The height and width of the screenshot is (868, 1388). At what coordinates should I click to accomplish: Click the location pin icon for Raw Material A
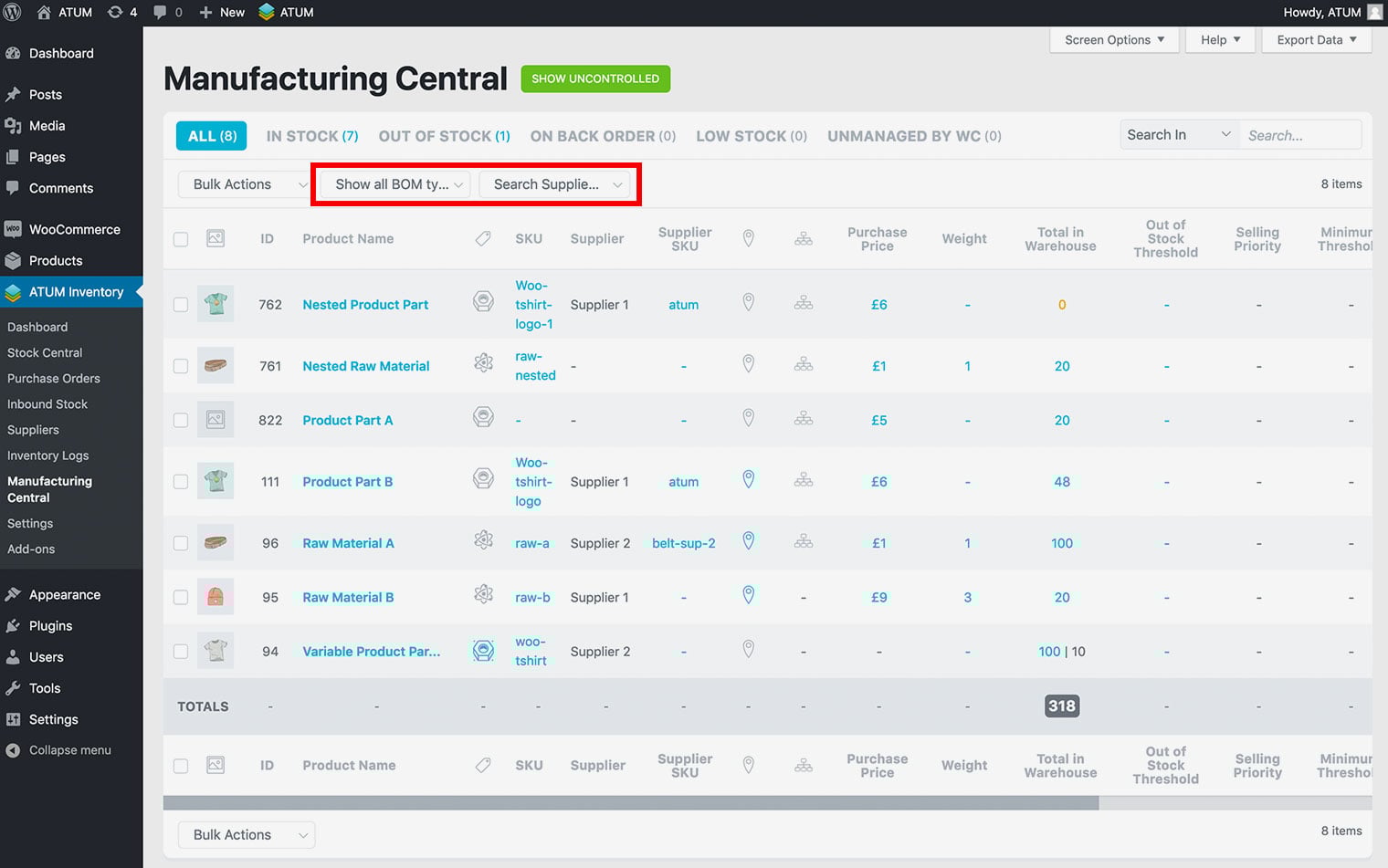coord(748,541)
